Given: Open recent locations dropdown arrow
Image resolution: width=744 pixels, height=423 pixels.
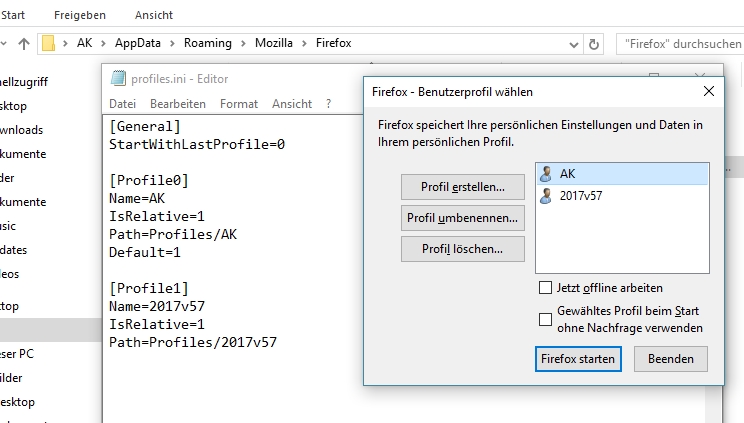Looking at the screenshot, I should [4, 44].
